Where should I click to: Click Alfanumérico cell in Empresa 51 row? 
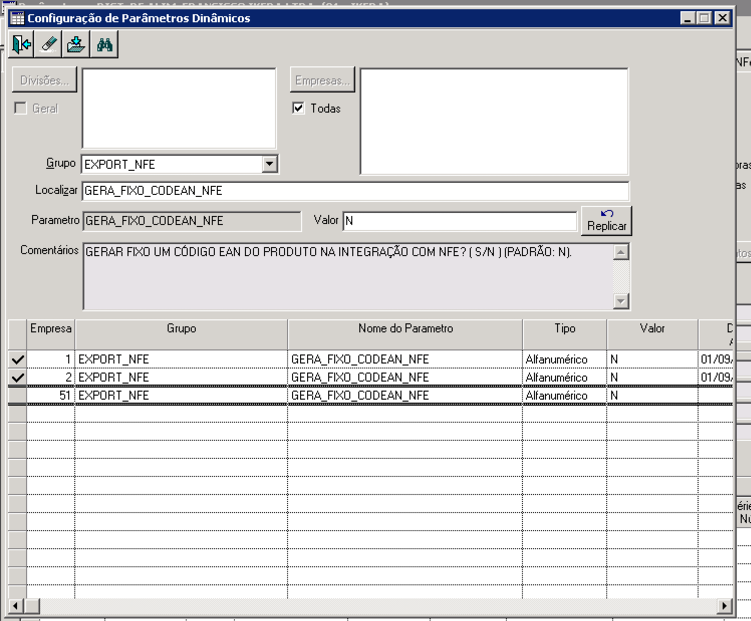[565, 395]
